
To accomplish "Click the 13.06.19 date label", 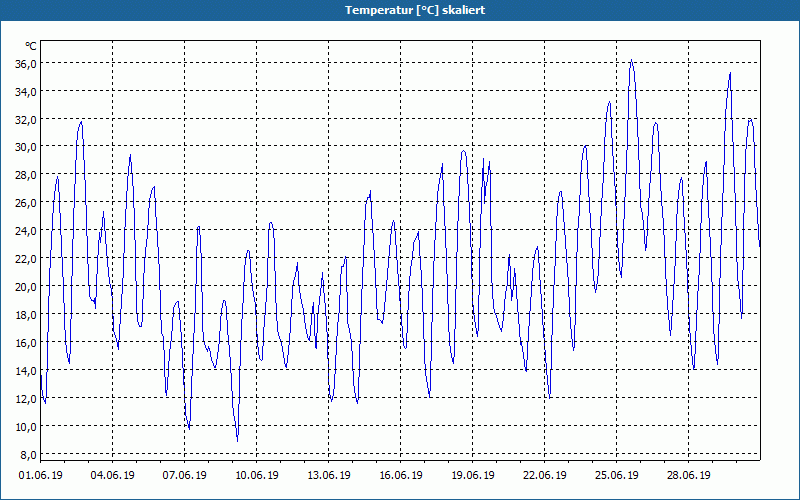I will [329, 476].
